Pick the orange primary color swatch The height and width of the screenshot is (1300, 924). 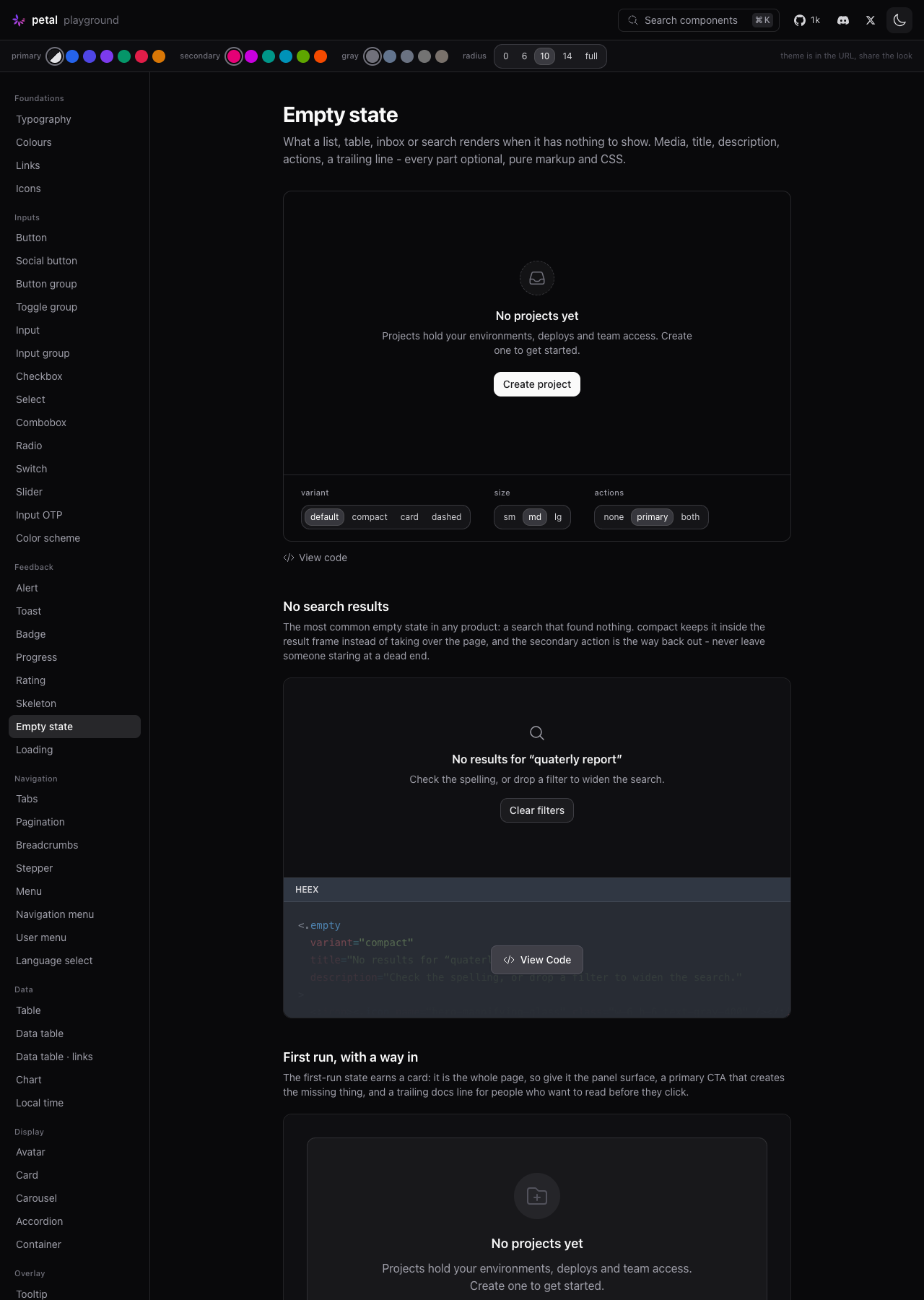159,56
